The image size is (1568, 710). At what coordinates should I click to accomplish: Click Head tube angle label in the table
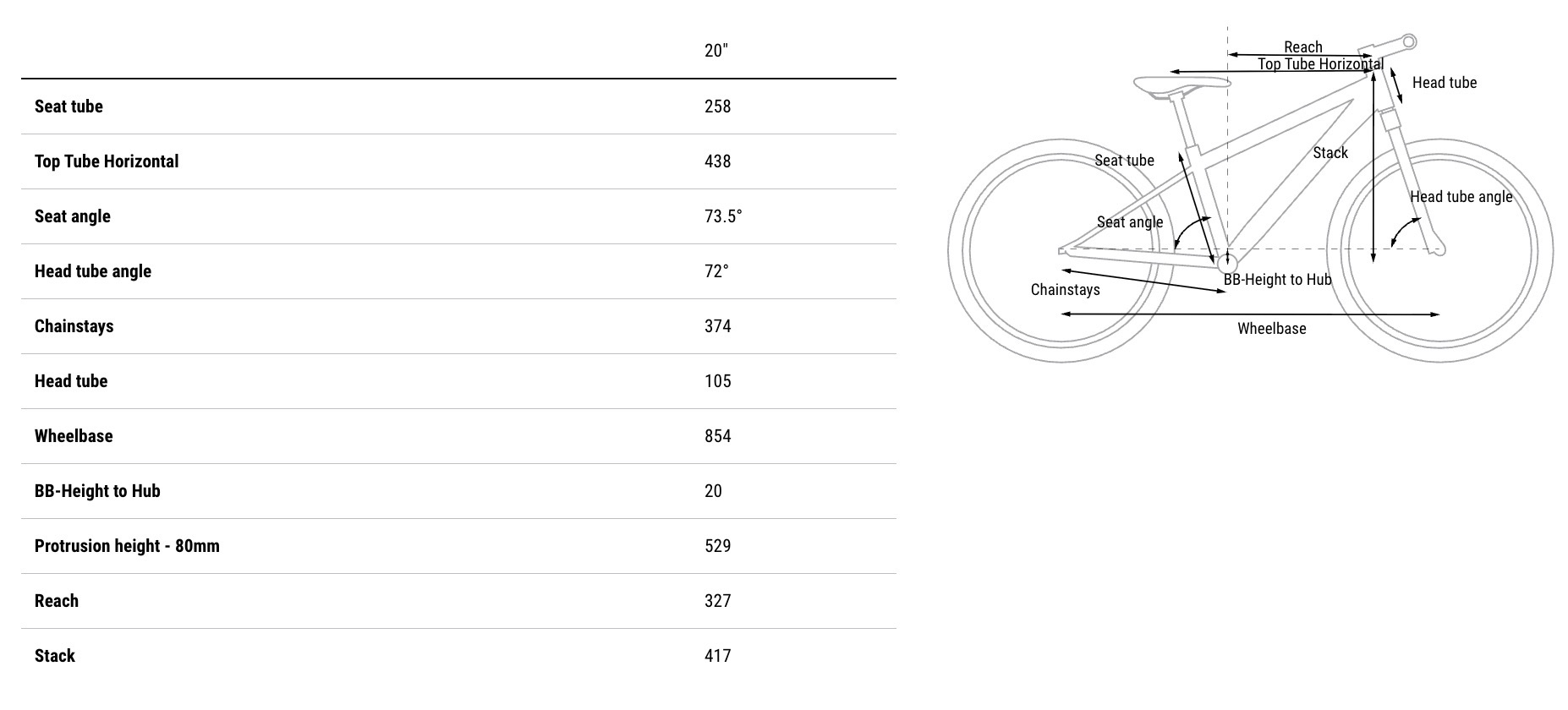[93, 271]
